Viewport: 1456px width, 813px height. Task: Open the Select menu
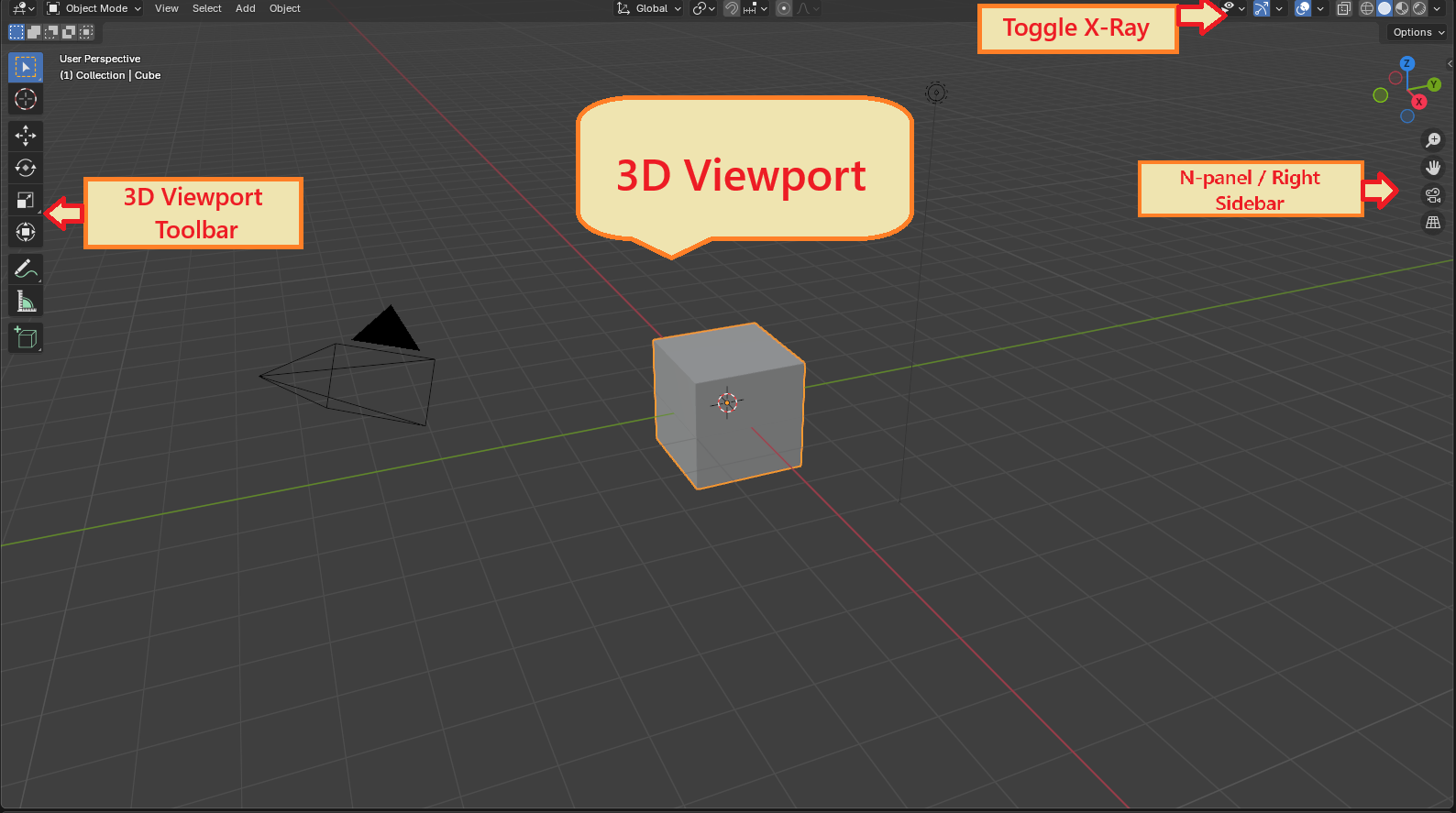click(x=207, y=8)
